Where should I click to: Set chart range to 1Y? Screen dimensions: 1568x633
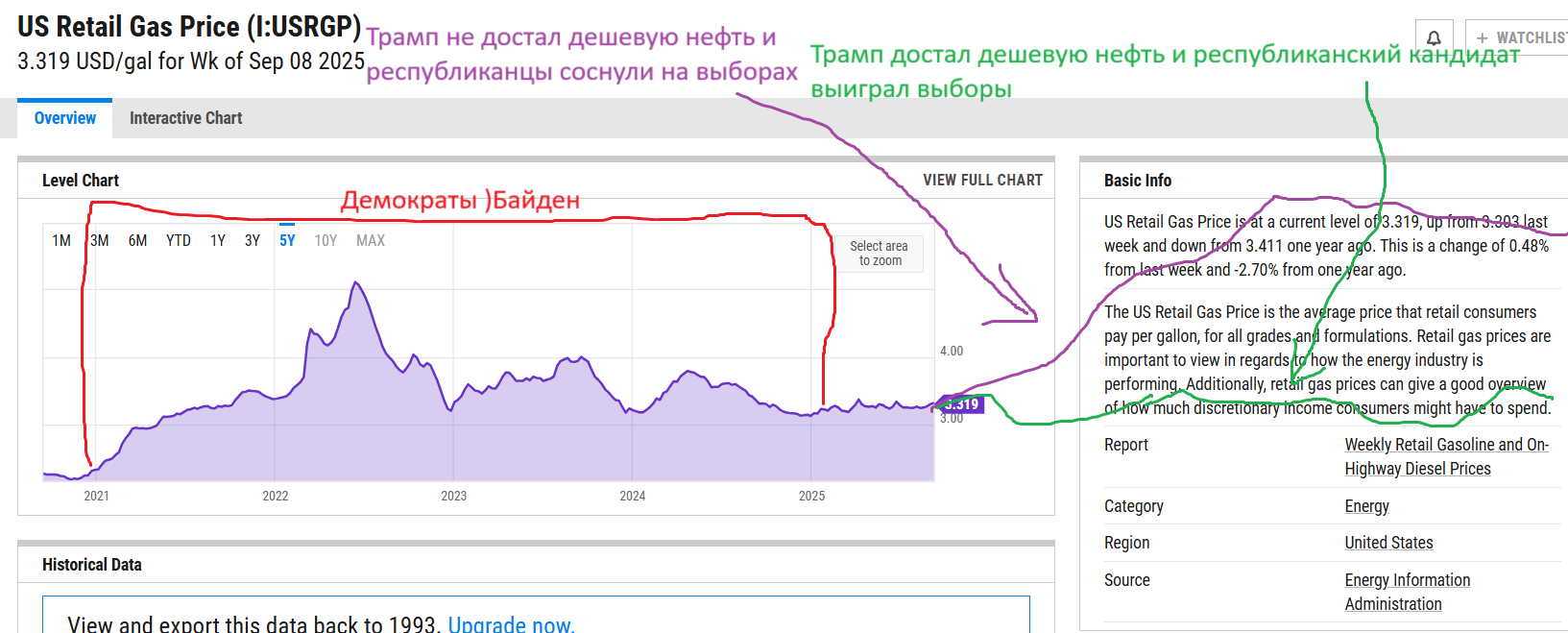tap(218, 240)
